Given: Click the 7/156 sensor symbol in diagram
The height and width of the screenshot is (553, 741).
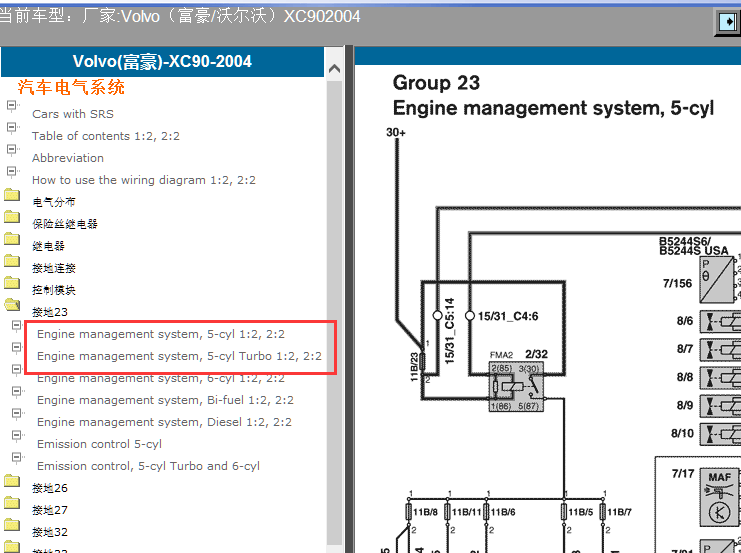Looking at the screenshot, I should [718, 280].
